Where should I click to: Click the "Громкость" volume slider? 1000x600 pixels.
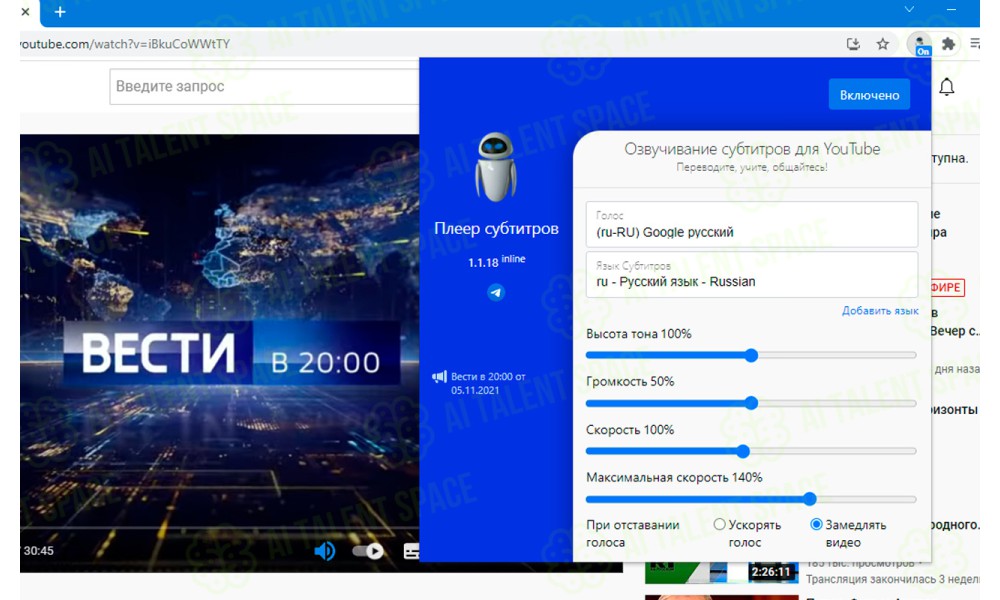(751, 403)
